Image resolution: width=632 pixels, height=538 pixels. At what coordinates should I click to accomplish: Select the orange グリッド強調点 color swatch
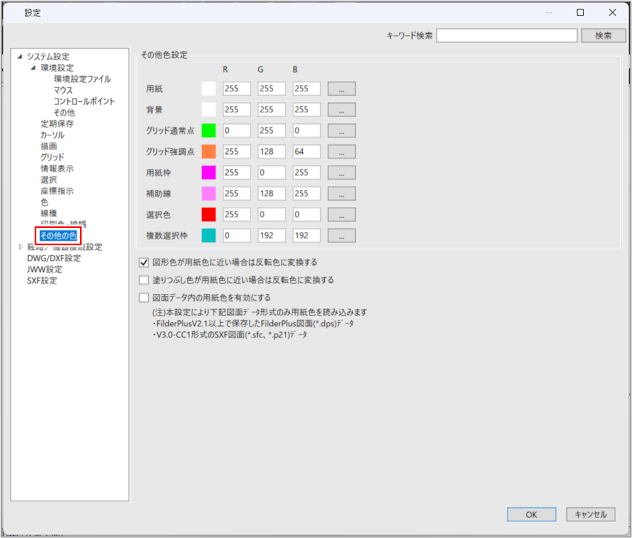coord(209,151)
